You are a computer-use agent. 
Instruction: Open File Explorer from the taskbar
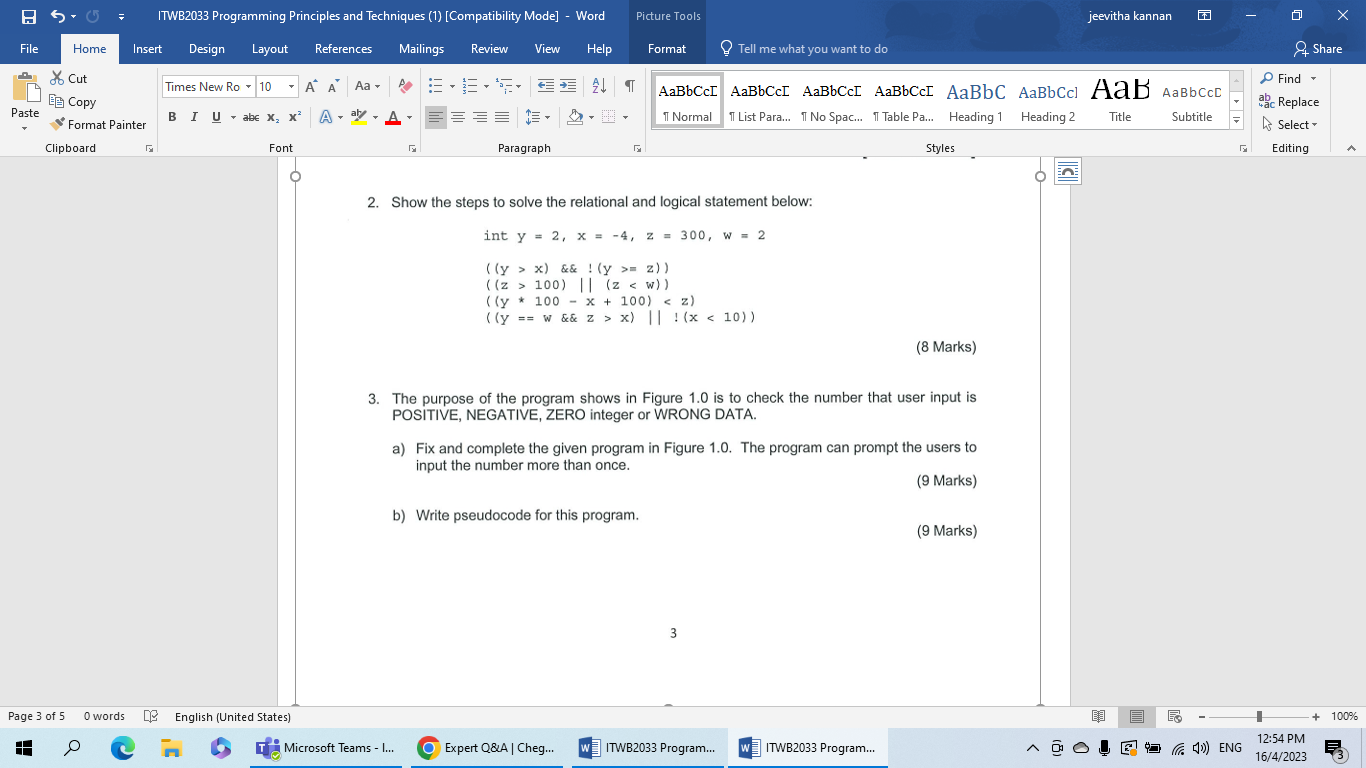click(x=172, y=748)
